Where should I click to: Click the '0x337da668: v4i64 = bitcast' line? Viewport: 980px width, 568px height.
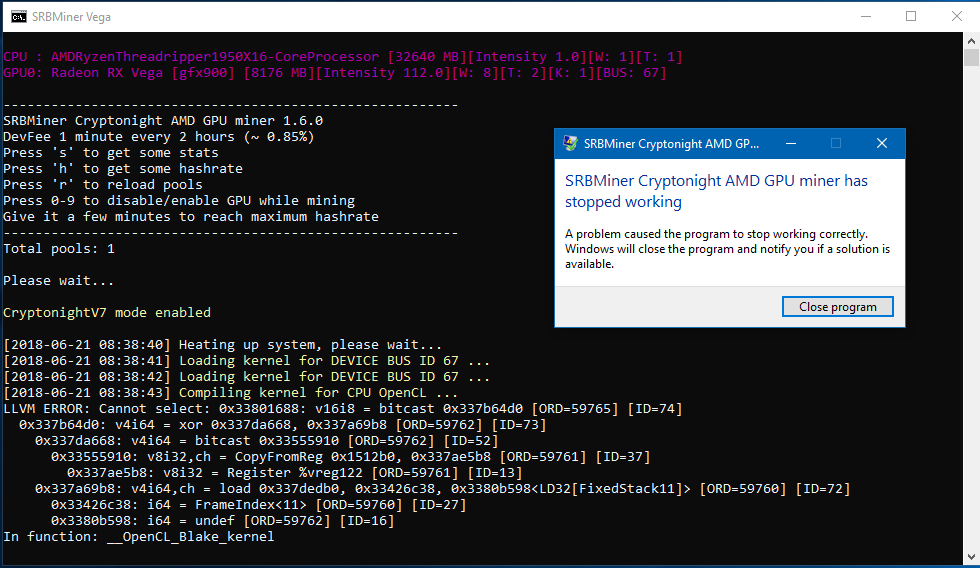pyautogui.click(x=267, y=441)
